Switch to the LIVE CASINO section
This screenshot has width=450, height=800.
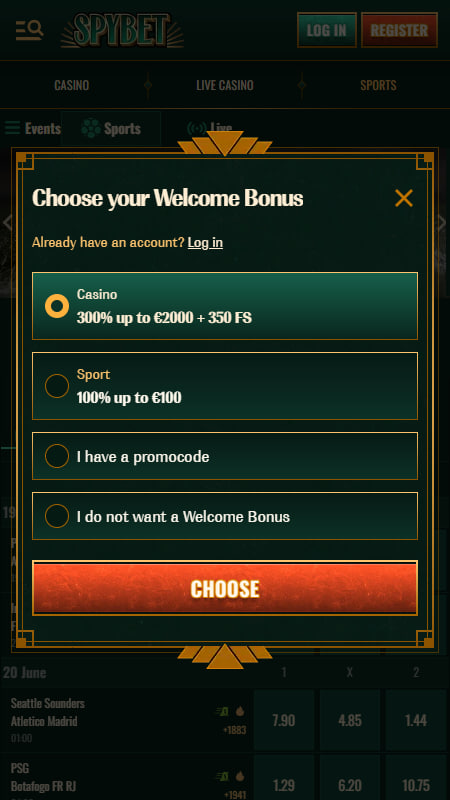coord(225,85)
